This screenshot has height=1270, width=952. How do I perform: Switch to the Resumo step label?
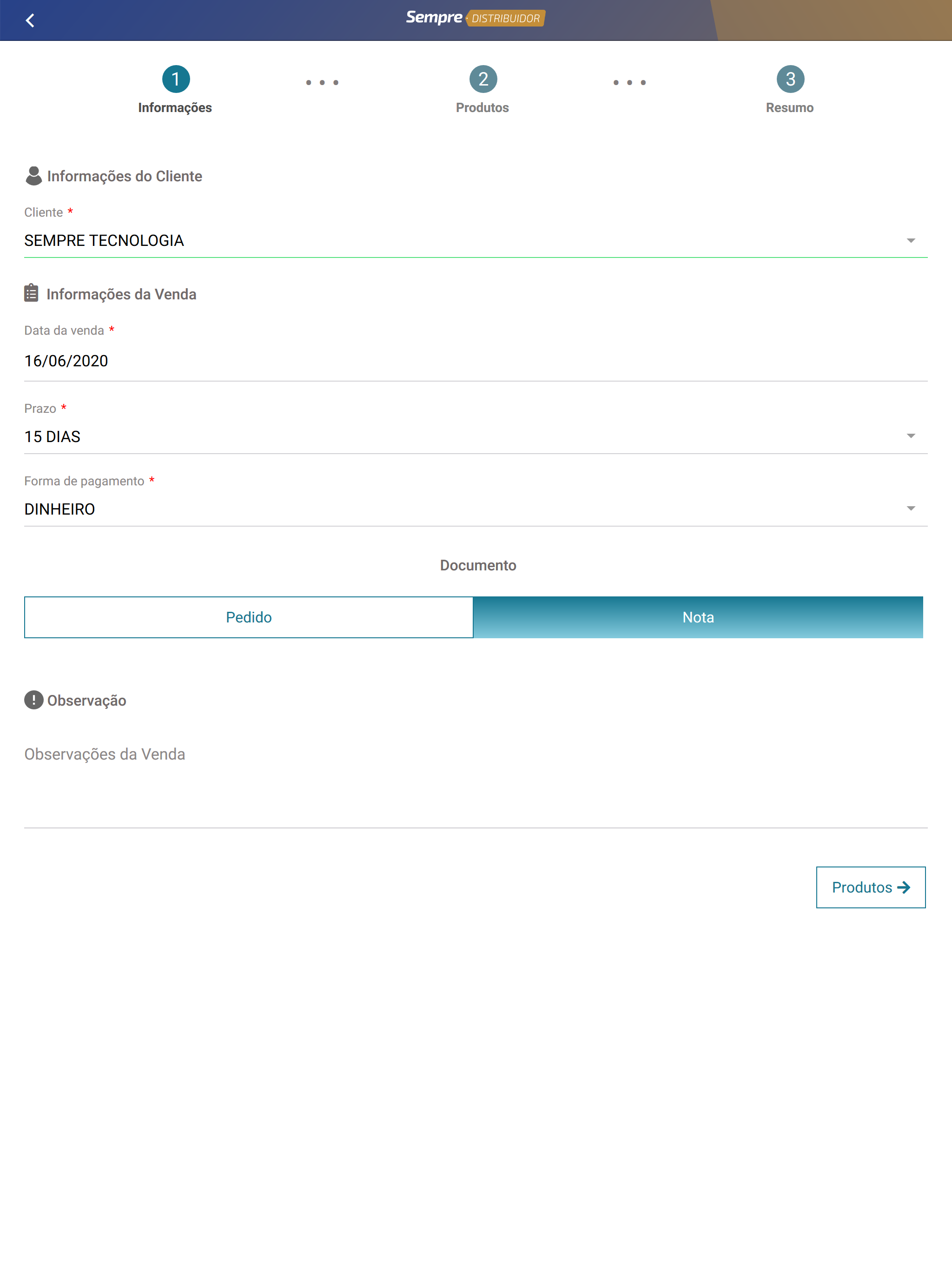tap(789, 107)
